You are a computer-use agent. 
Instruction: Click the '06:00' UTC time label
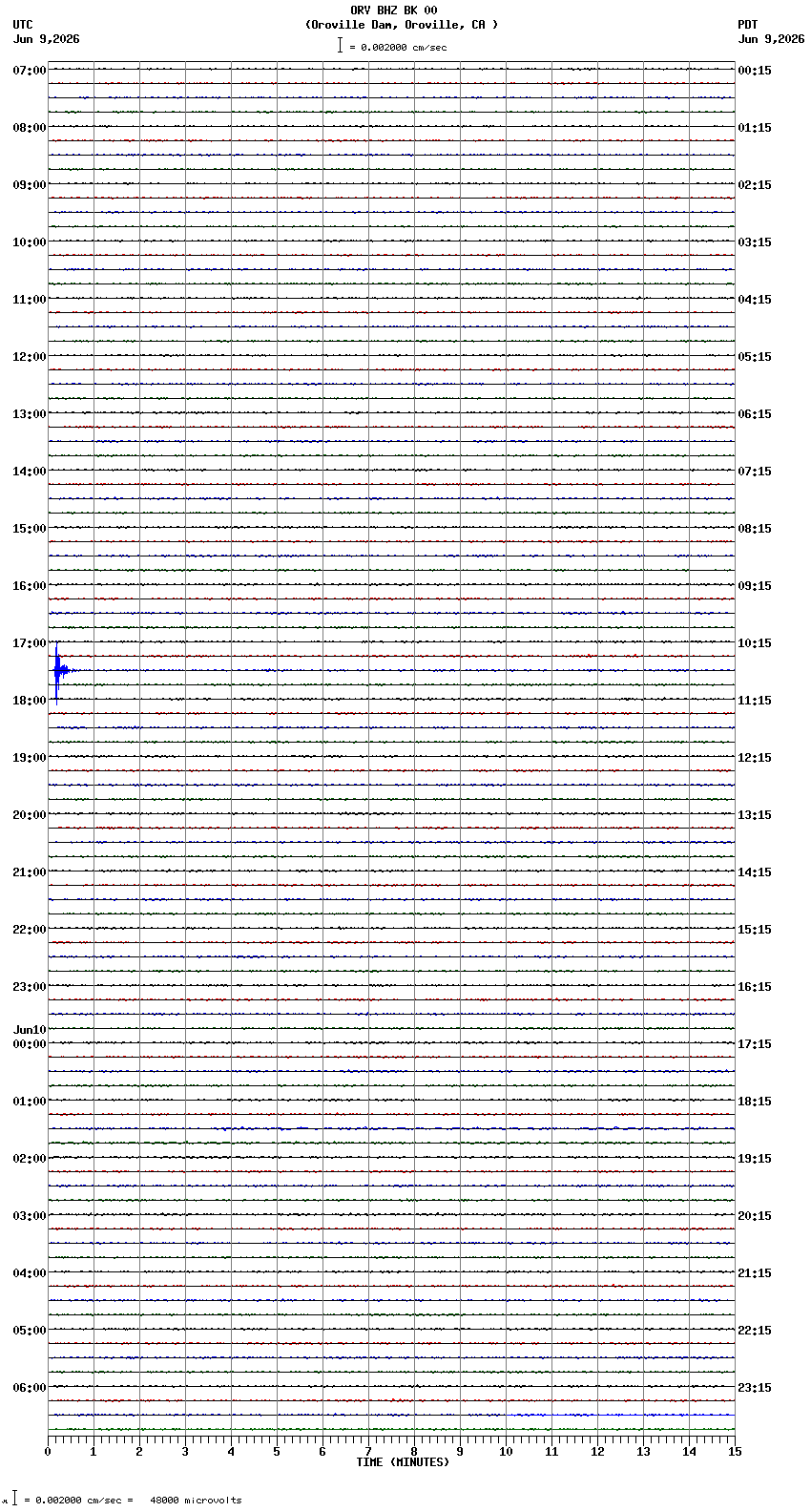click(30, 1388)
